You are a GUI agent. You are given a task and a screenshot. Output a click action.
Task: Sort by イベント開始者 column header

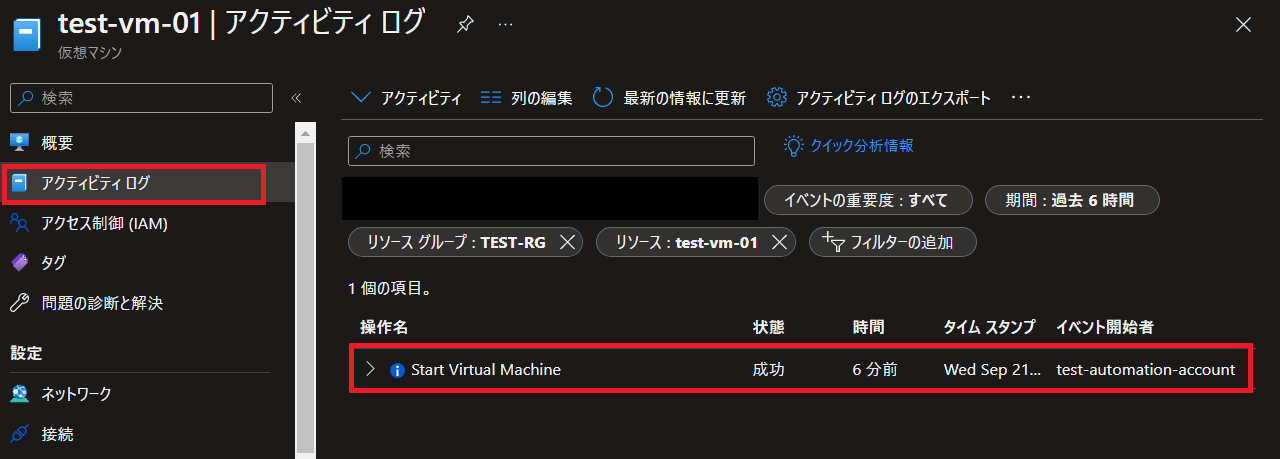(1105, 327)
